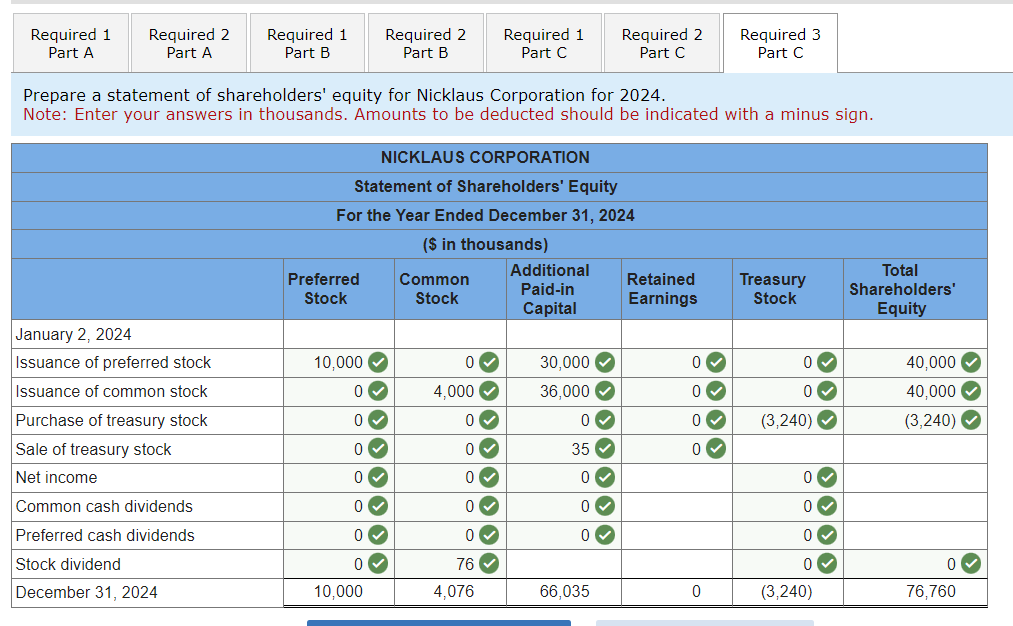This screenshot has width=1013, height=626.
Task: Open the Required 1 Part A tab
Action: pyautogui.click(x=70, y=43)
